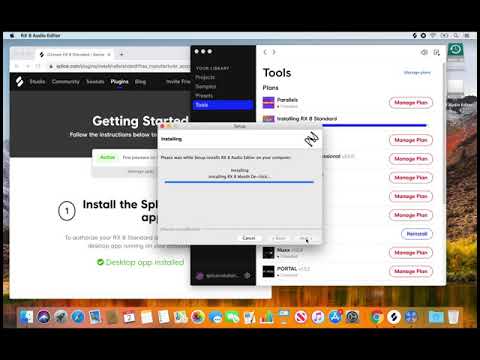This screenshot has height=360, width=480.
Task: Click the PORTAL plugin thumbnail icon
Action: (268, 271)
